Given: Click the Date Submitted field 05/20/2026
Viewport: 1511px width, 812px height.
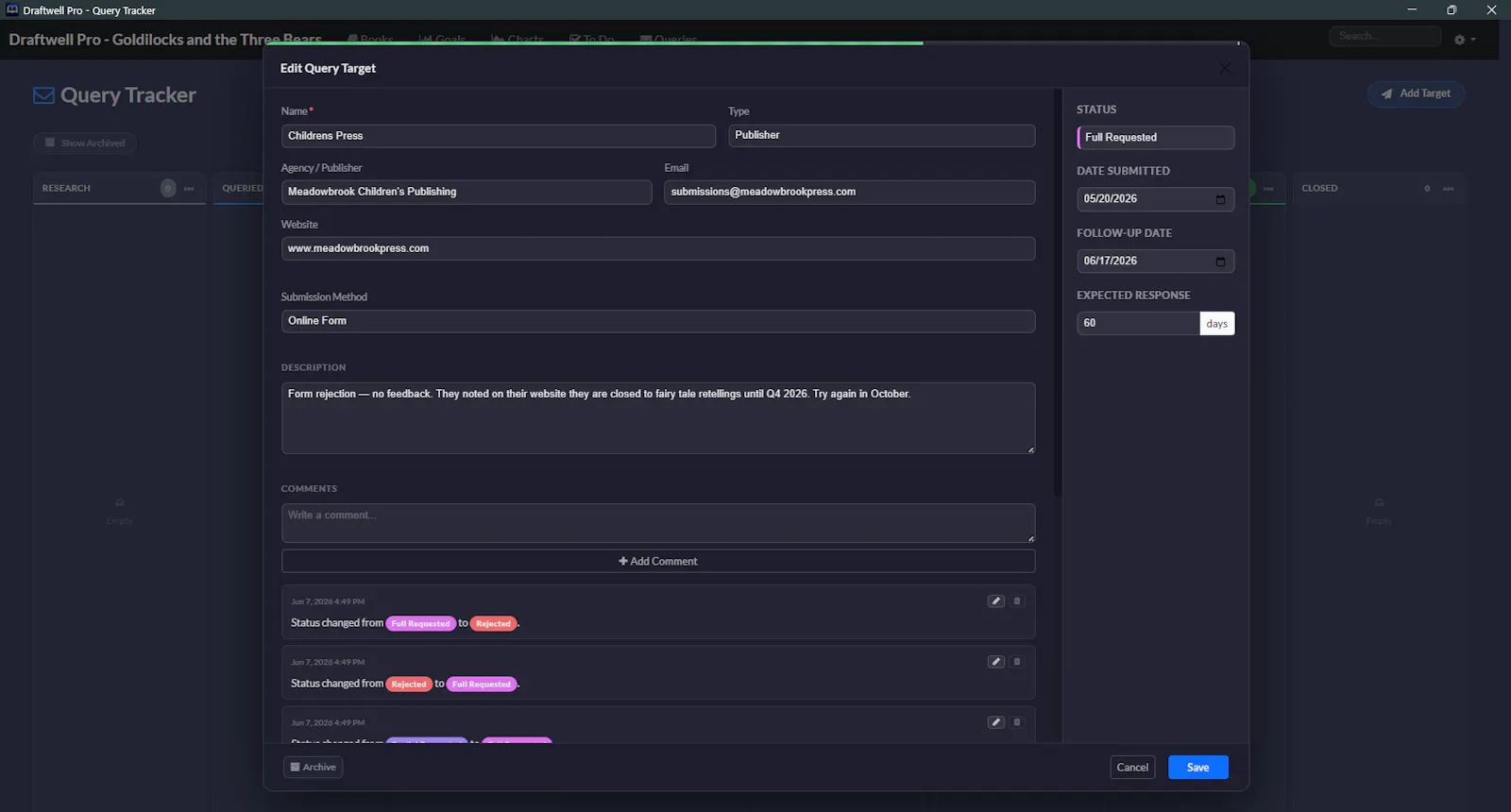Looking at the screenshot, I should tap(1155, 199).
